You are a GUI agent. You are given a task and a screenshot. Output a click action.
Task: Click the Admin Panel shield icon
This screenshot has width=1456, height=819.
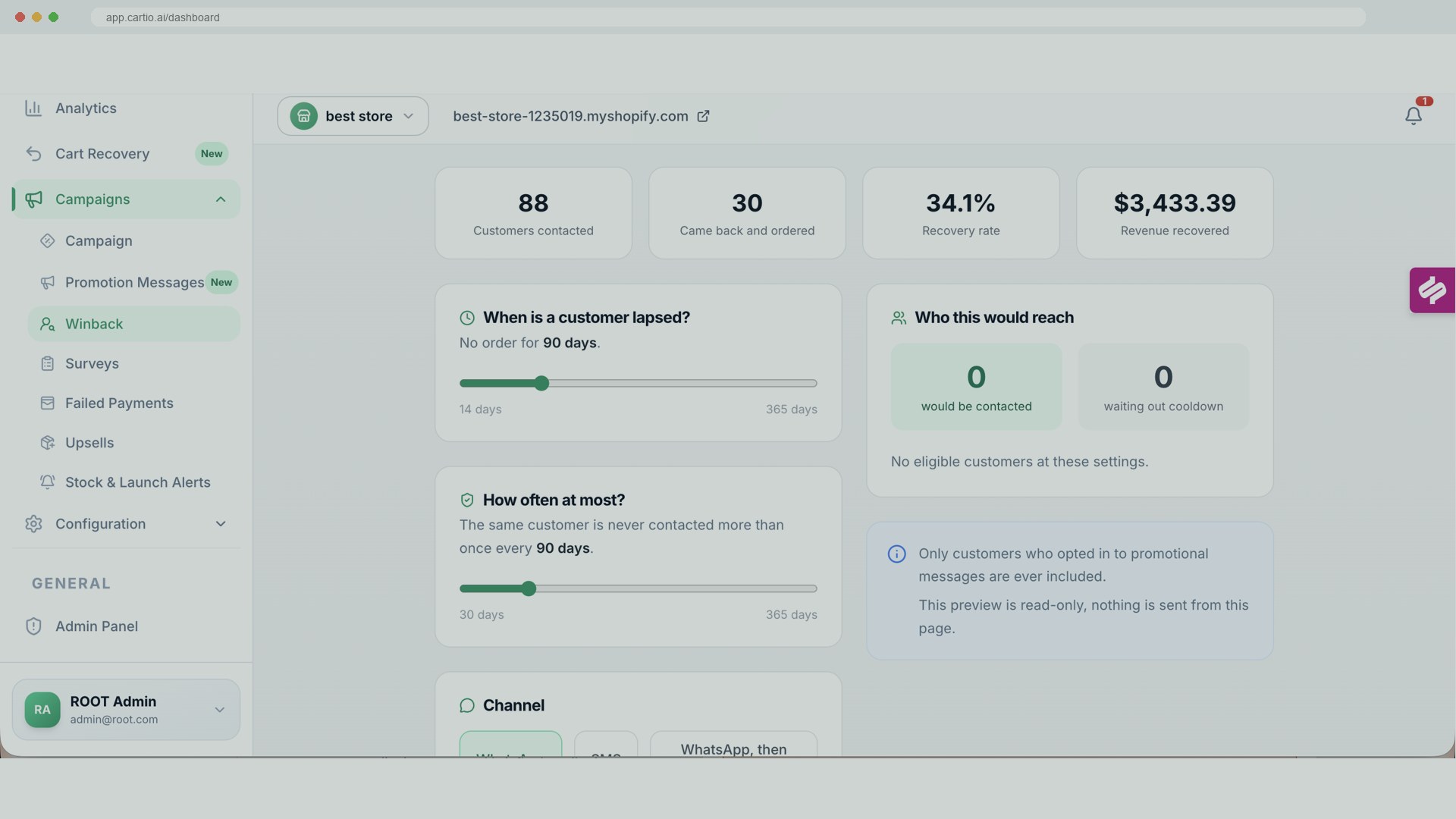pos(33,626)
